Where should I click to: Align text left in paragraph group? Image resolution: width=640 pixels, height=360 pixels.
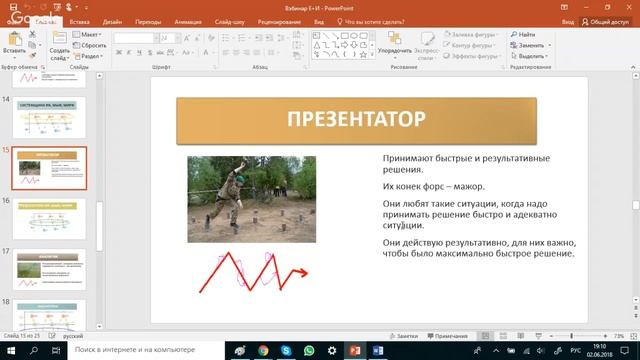[226, 53]
